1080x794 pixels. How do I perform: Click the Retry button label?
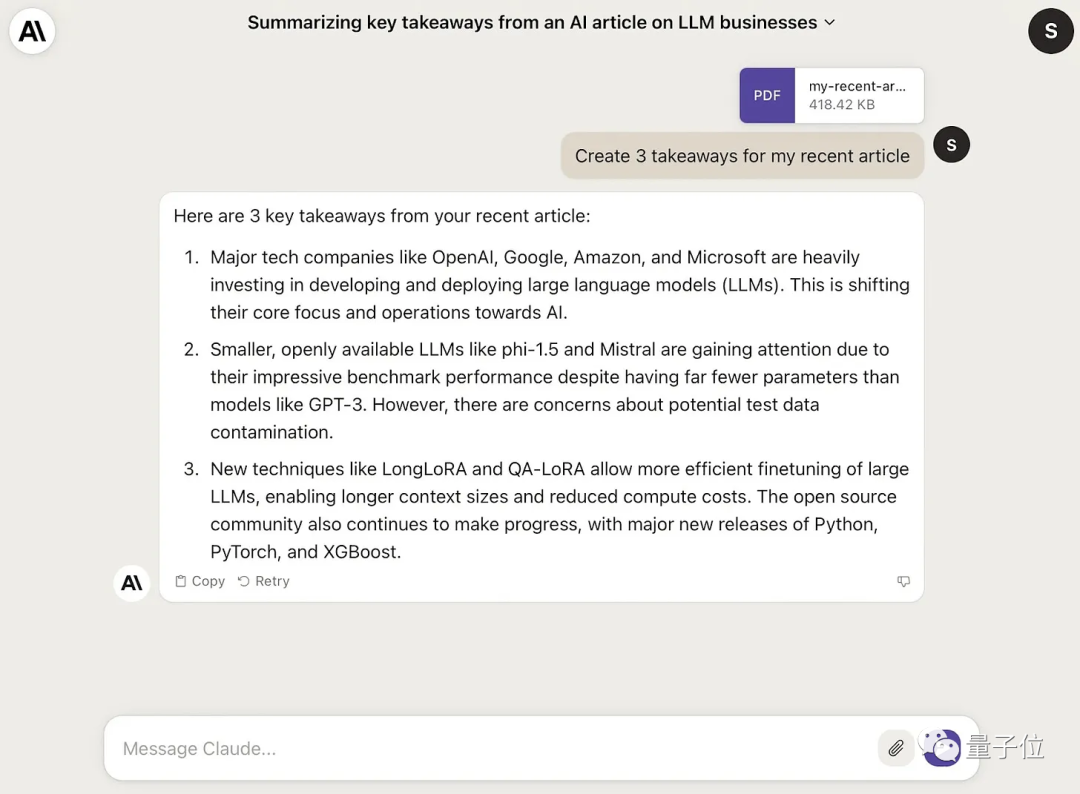(x=272, y=581)
